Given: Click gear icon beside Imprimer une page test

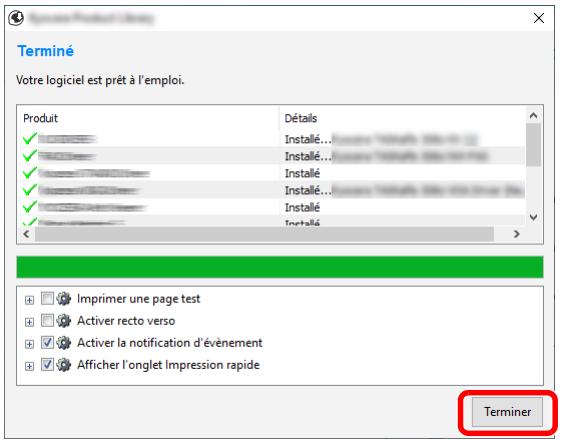Looking at the screenshot, I should [64, 298].
